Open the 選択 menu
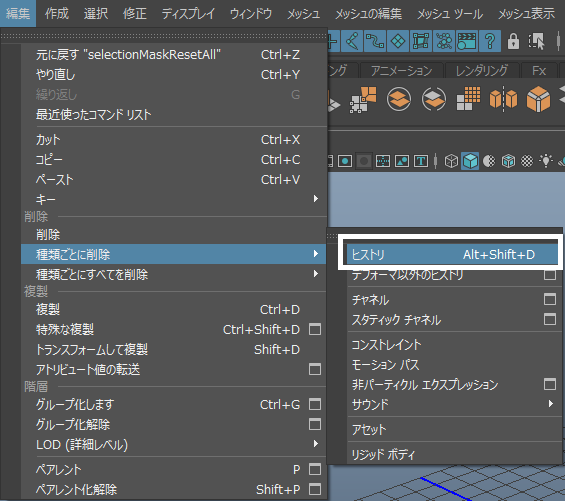This screenshot has height=501, width=565. (x=95, y=14)
